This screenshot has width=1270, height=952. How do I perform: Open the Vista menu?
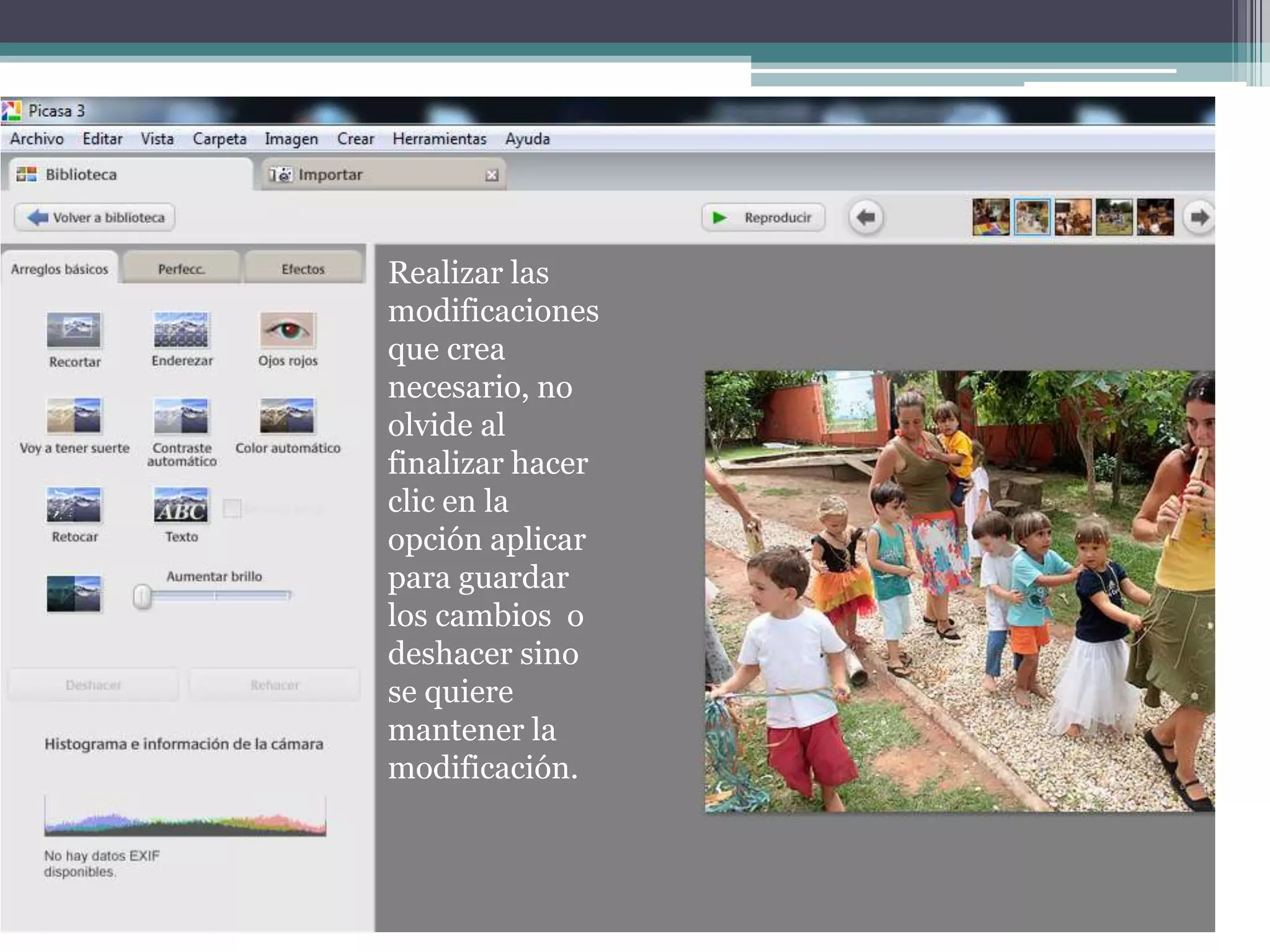[157, 139]
